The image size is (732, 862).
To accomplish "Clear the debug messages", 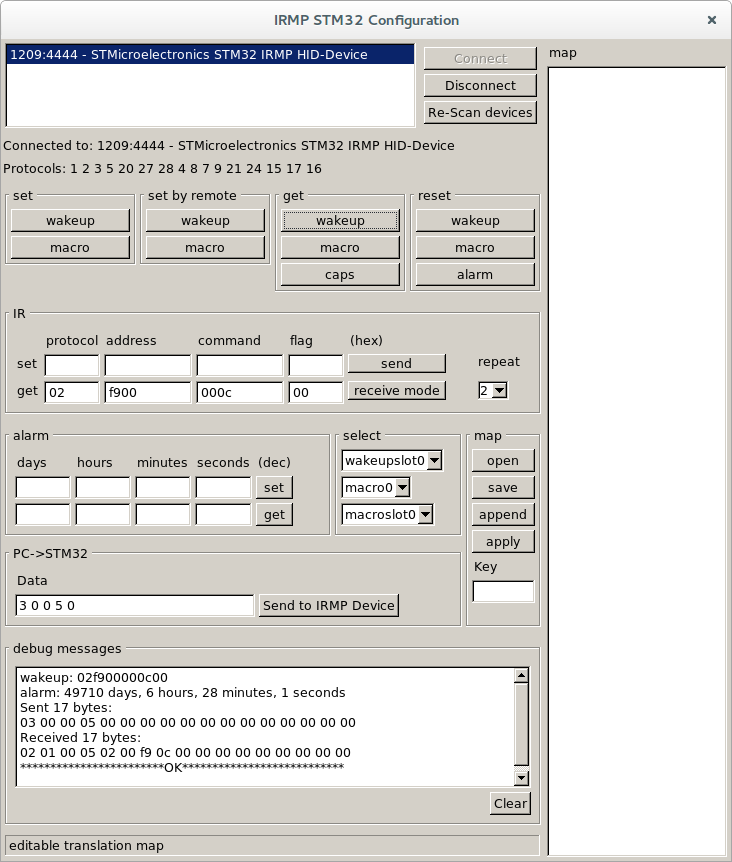I will 510,803.
